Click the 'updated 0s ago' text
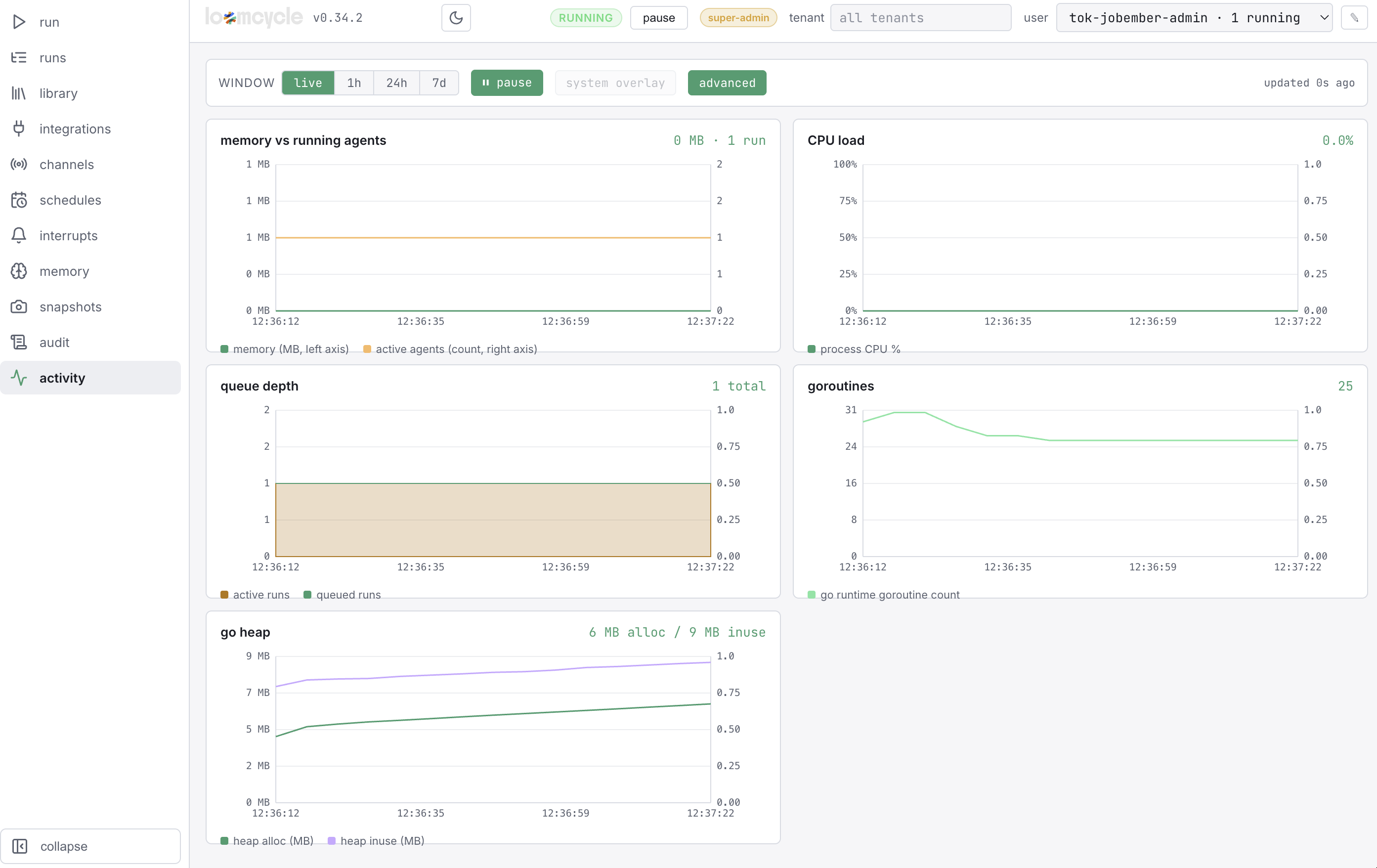Viewport: 1377px width, 868px height. point(1309,83)
